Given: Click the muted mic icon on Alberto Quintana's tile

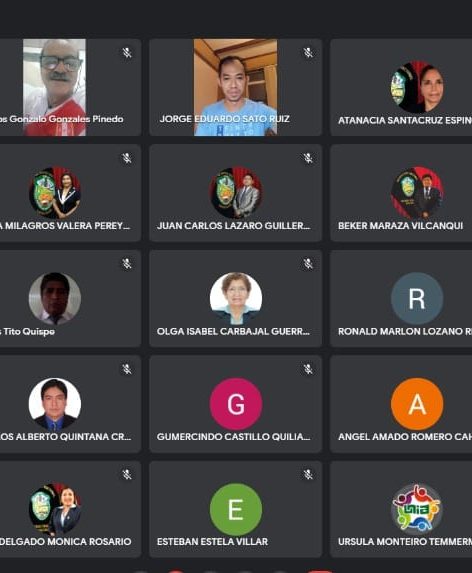Looking at the screenshot, I should (x=127, y=369).
